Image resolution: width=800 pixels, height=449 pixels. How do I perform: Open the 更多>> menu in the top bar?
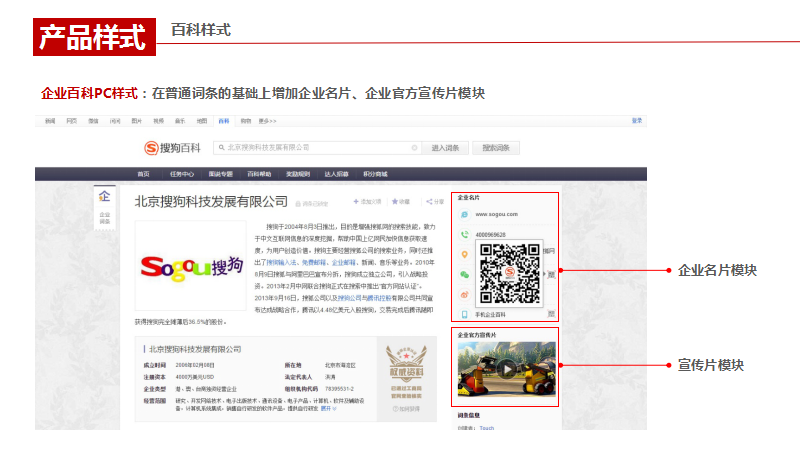point(267,121)
